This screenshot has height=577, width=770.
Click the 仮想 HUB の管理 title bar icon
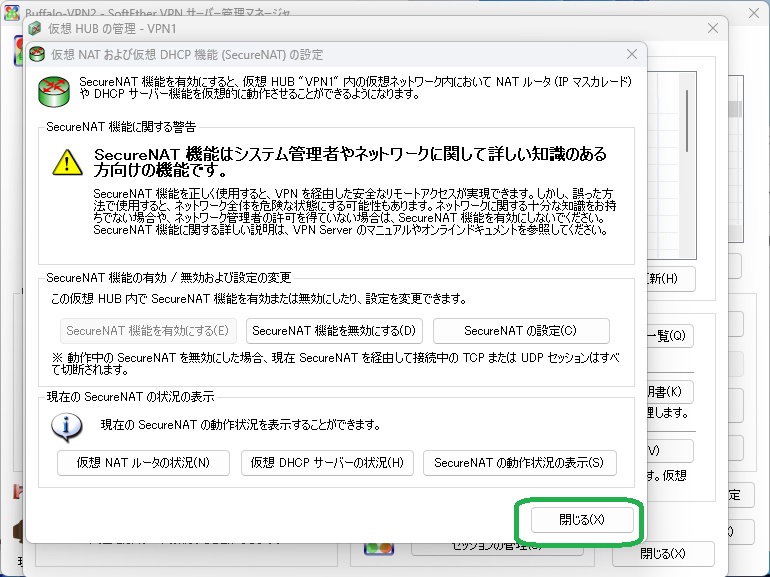pyautogui.click(x=35, y=28)
